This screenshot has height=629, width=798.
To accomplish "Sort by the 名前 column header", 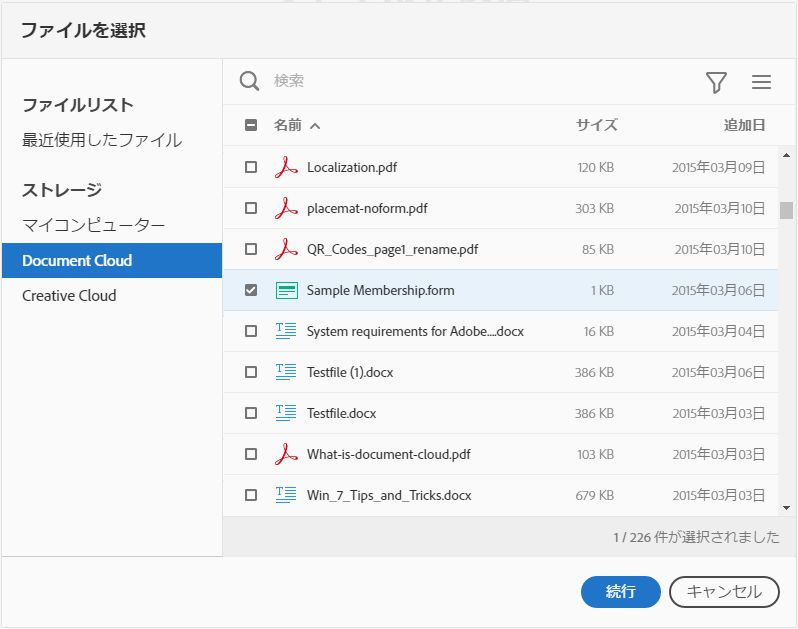I will [x=288, y=125].
